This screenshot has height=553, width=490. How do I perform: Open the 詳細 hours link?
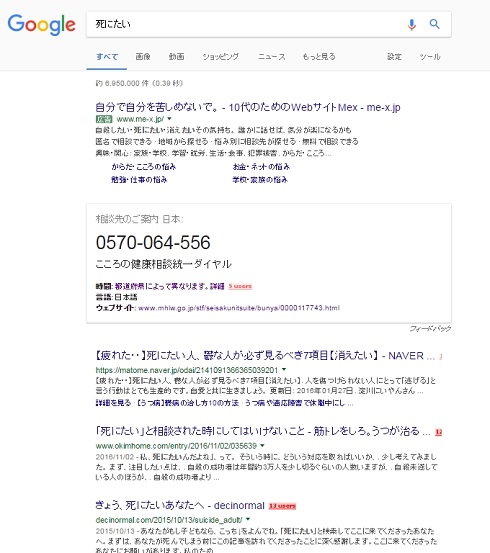tap(217, 286)
